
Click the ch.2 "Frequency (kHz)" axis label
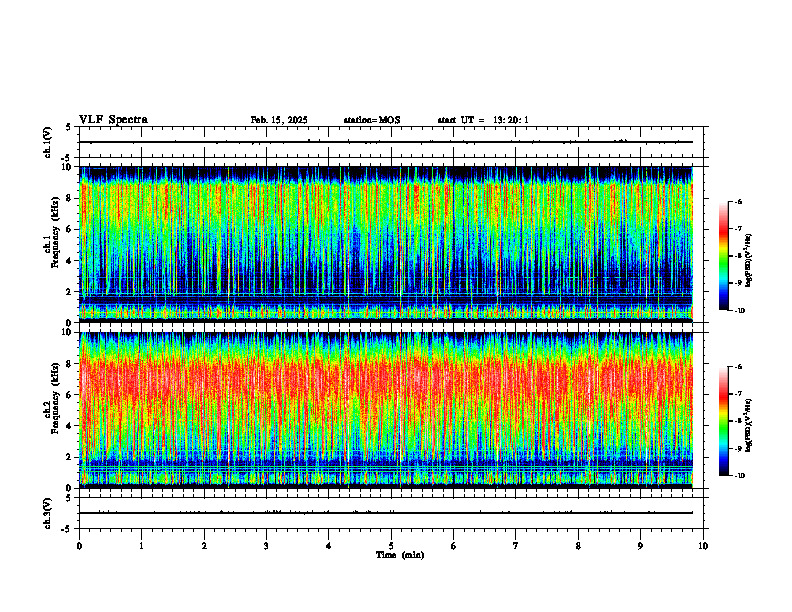point(55,398)
